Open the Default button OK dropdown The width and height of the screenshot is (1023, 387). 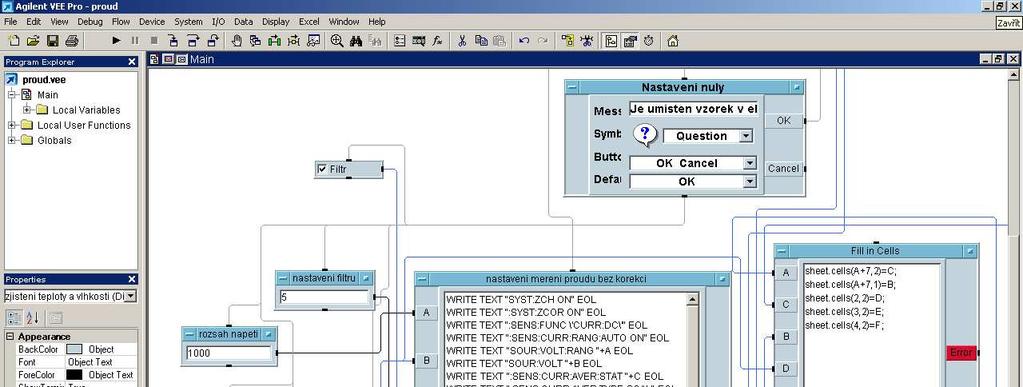[750, 181]
